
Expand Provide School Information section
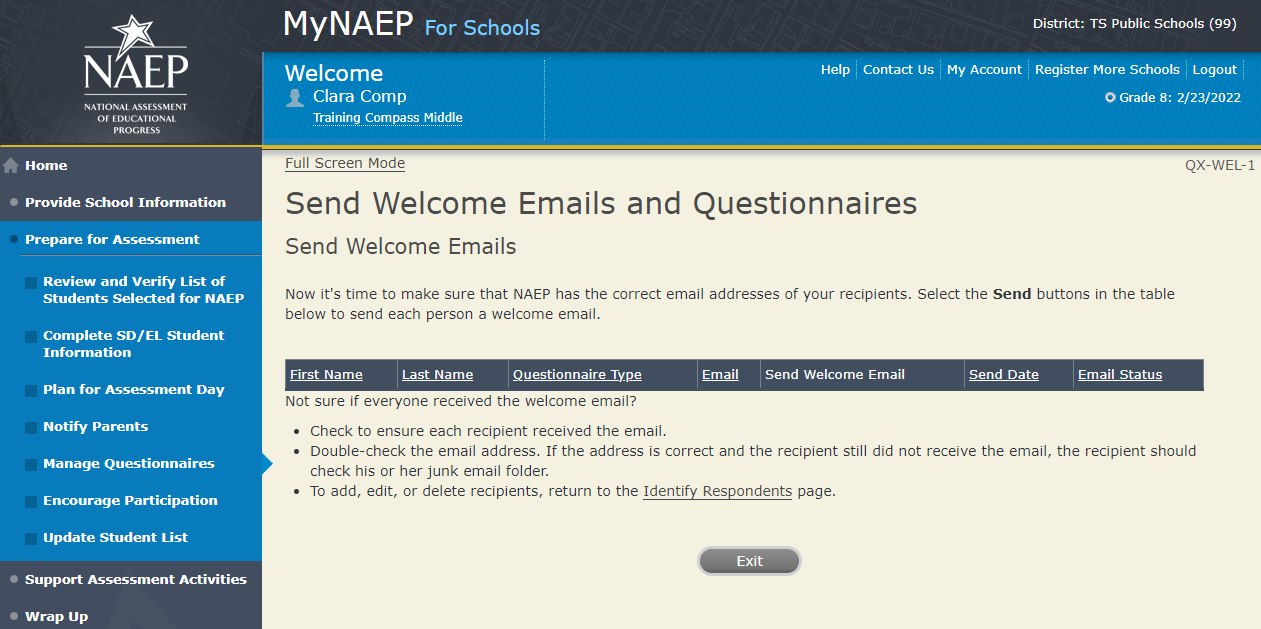point(125,202)
